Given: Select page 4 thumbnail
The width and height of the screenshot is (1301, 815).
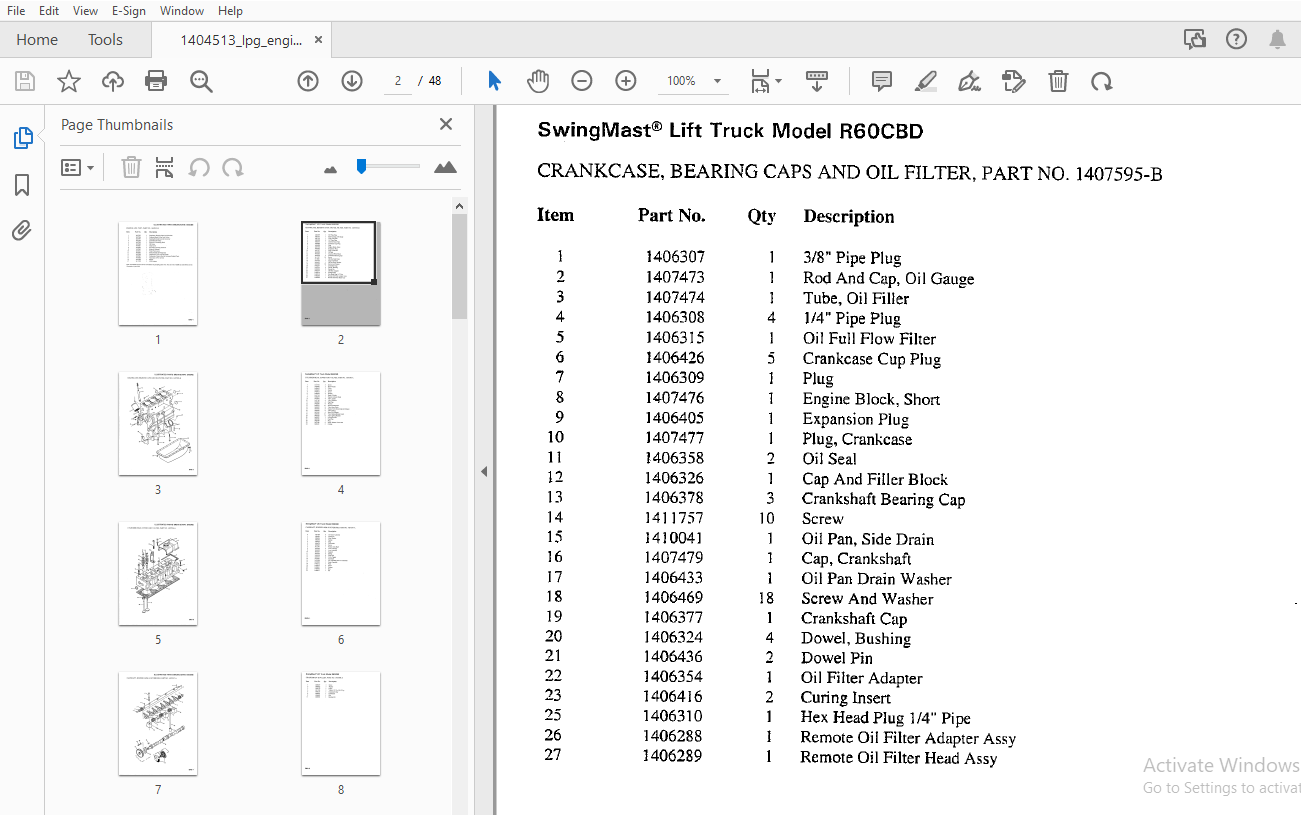Looking at the screenshot, I should pyautogui.click(x=340, y=423).
